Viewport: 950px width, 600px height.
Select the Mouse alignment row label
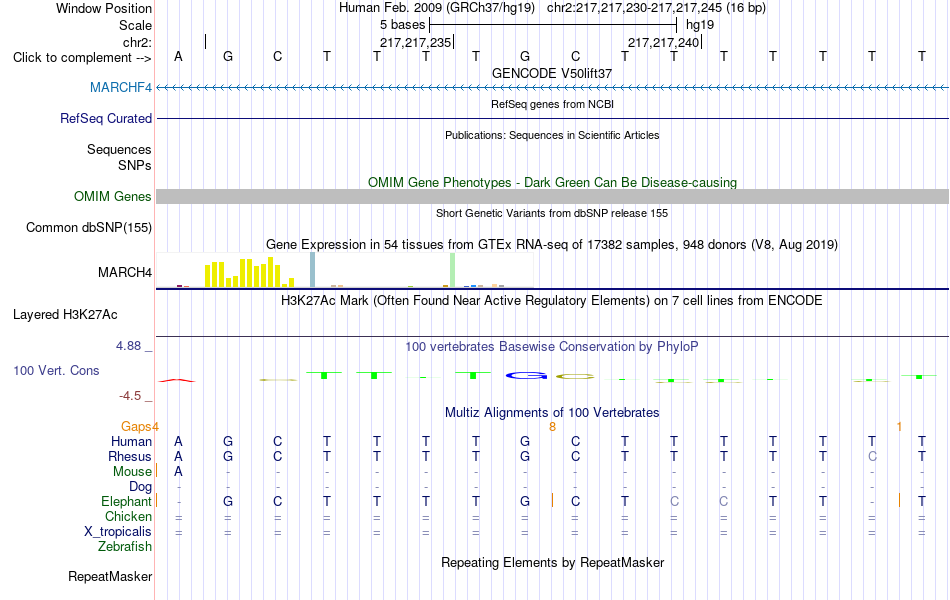tap(132, 472)
